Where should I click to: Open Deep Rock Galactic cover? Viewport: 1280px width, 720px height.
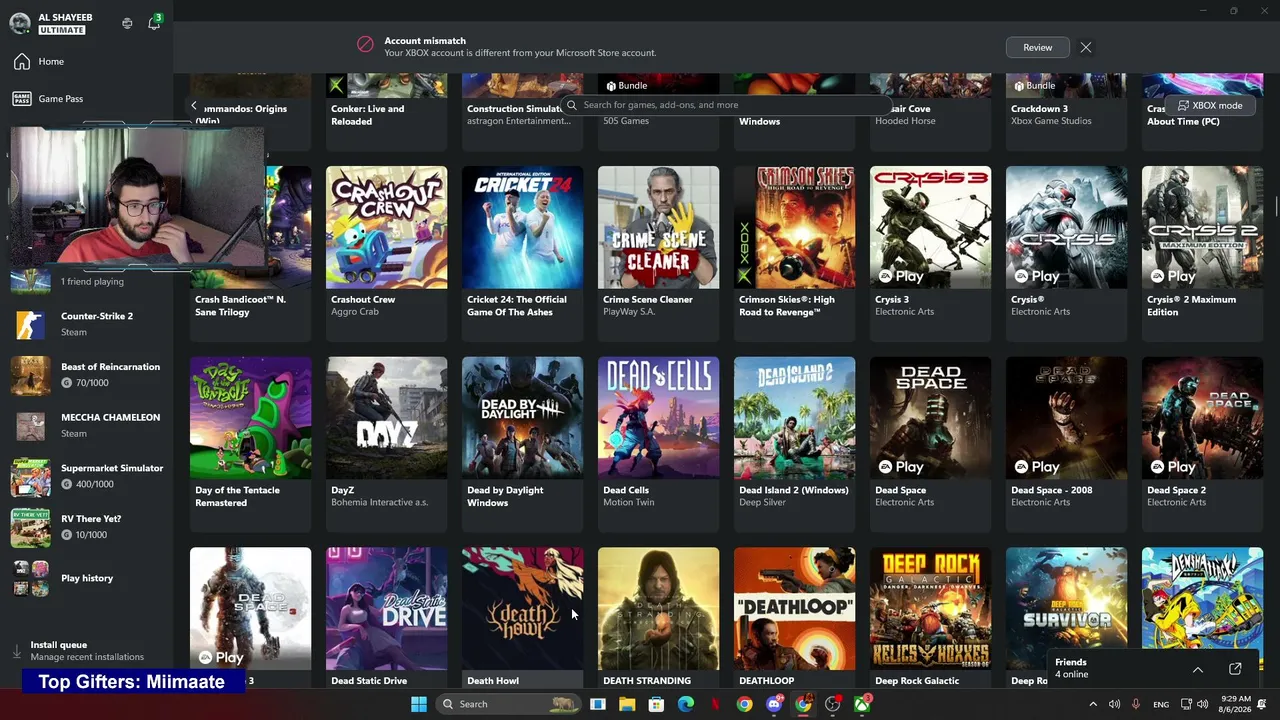point(930,608)
